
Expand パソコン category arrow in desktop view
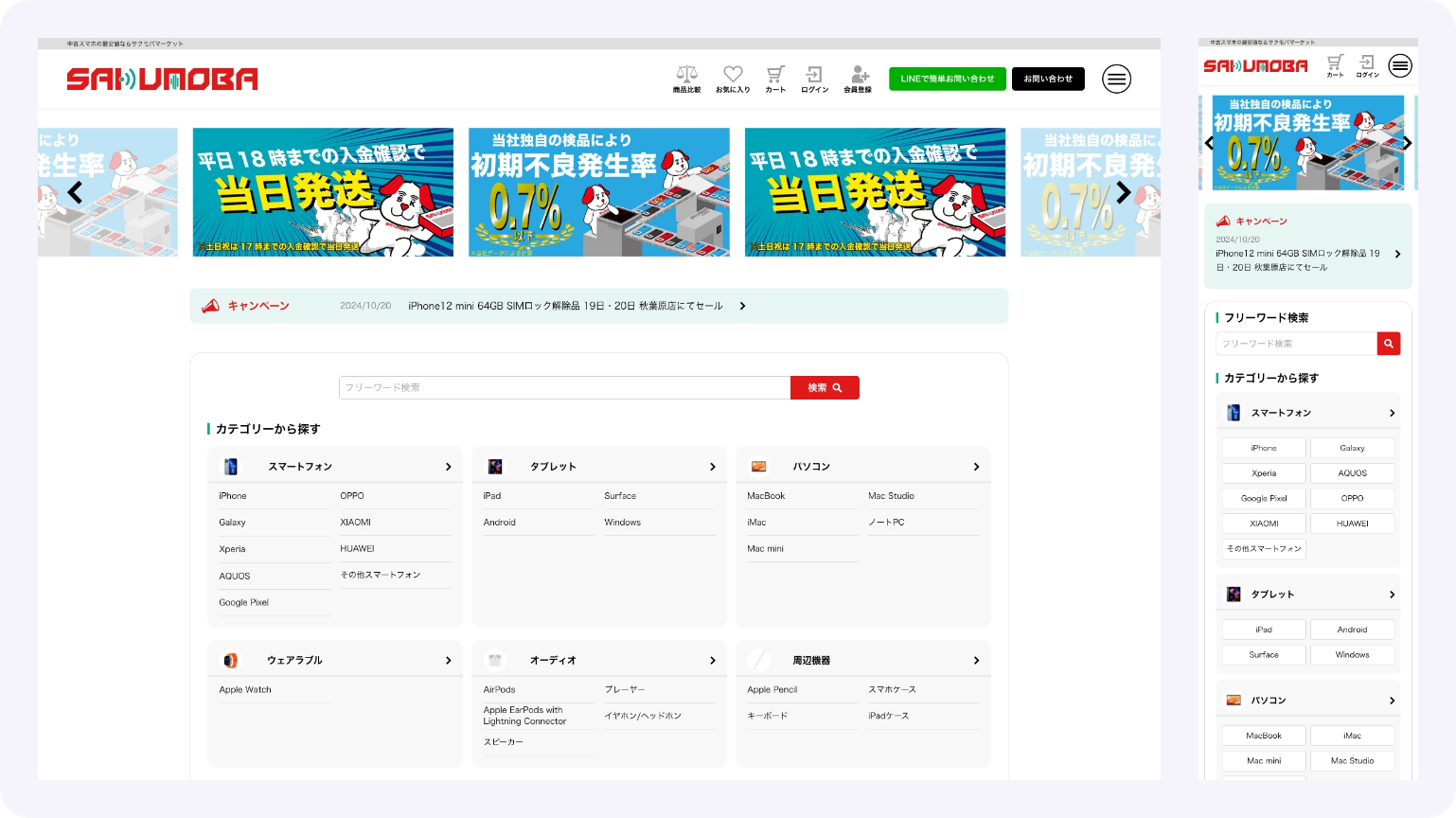click(x=976, y=467)
